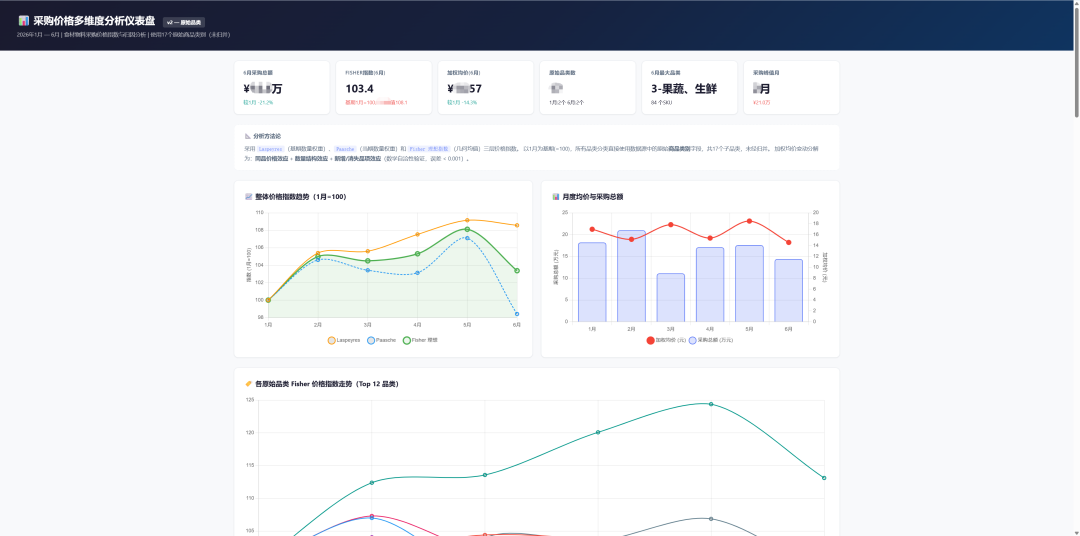Click the 2月 bar in purchase total chart

click(x=632, y=276)
